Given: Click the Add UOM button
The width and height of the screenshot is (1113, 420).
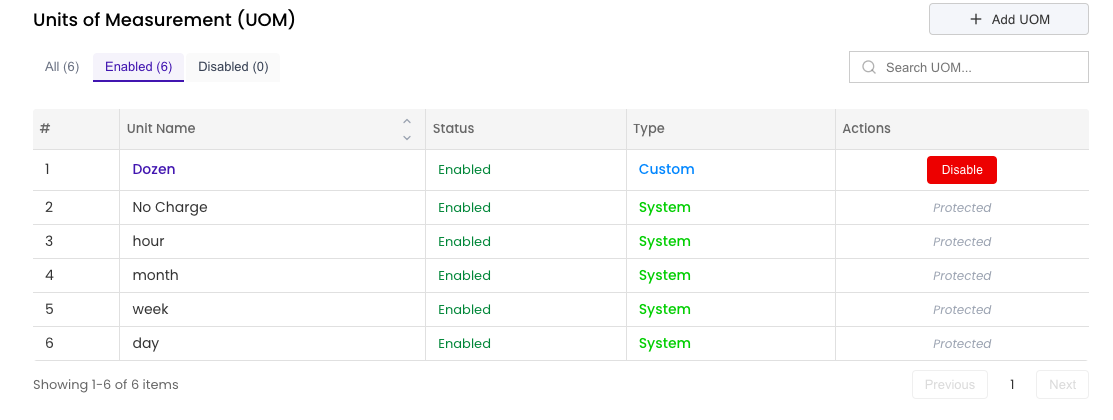Looking at the screenshot, I should [x=1008, y=20].
